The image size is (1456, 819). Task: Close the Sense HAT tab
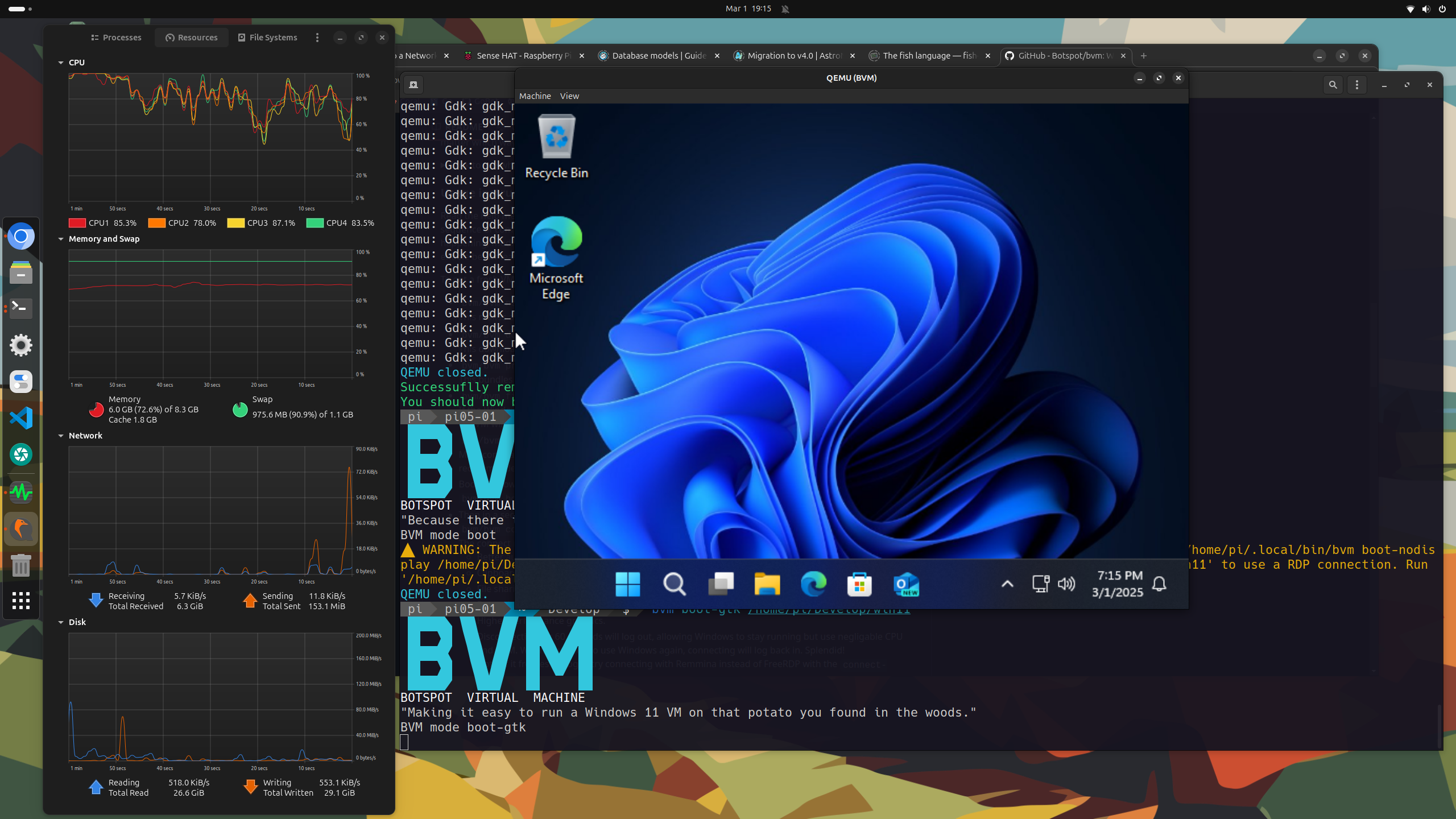pos(582,56)
